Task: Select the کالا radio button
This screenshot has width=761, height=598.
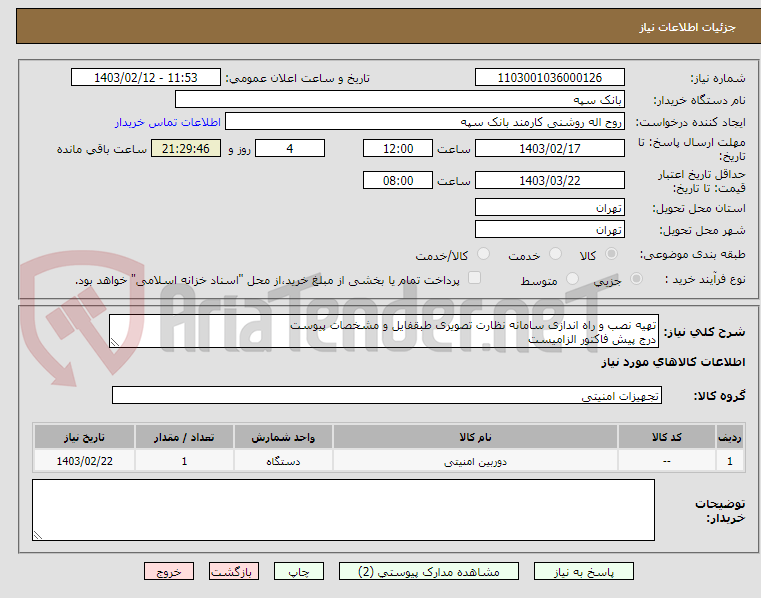Action: point(611,254)
